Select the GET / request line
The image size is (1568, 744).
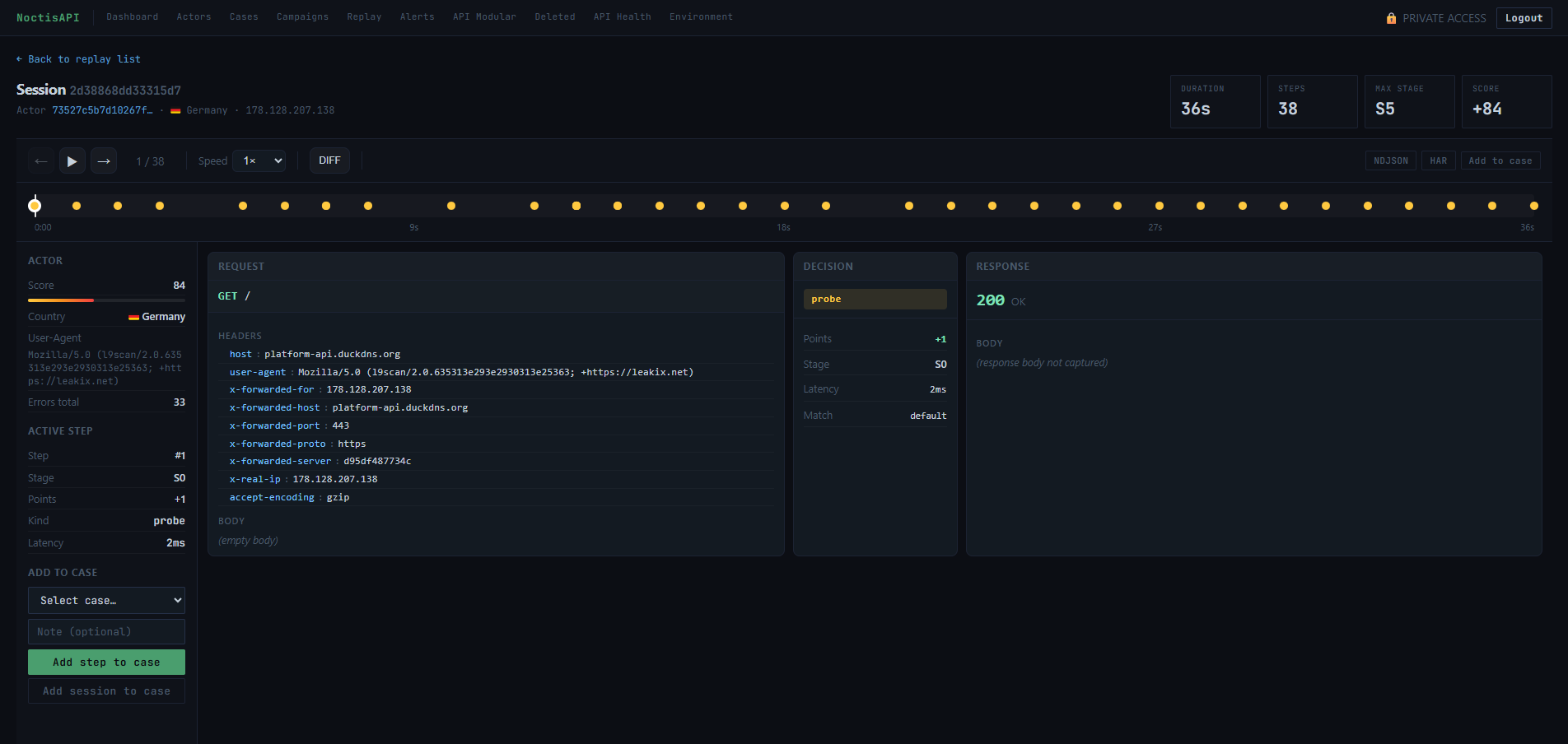234,296
